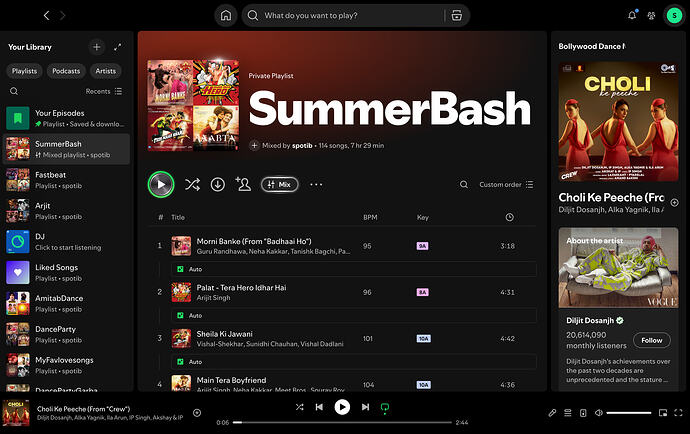Screen dimensions: 690x434
Task: Add now playing track to library in bottom bar
Action: (197, 413)
